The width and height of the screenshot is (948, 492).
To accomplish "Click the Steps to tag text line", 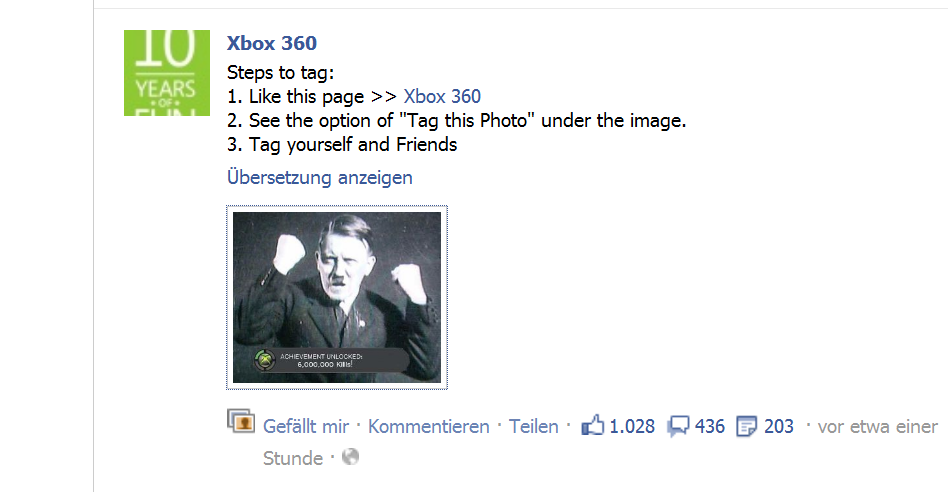I will (281, 73).
